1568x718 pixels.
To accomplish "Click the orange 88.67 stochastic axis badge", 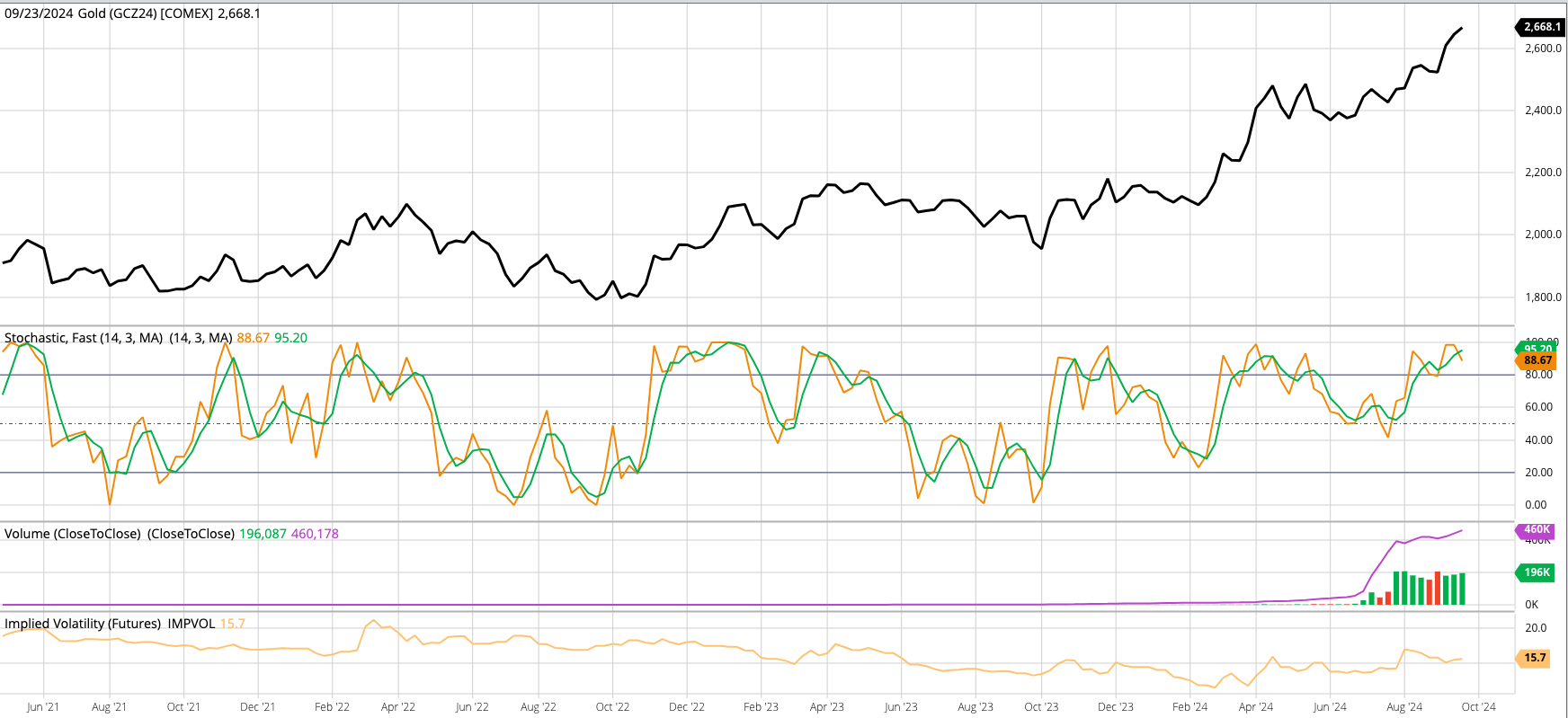I will 1537,360.
